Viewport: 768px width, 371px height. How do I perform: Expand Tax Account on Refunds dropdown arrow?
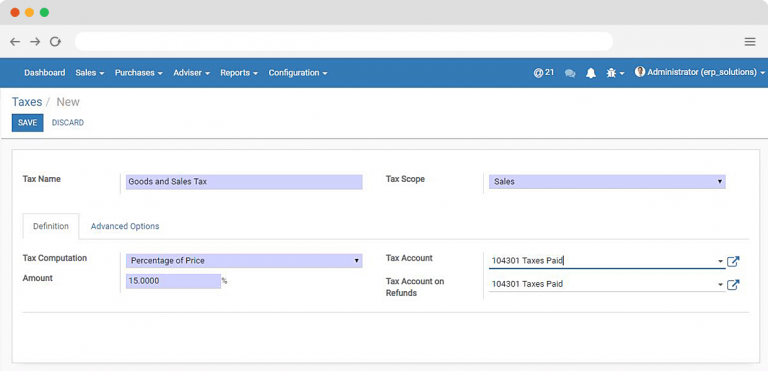[720, 284]
